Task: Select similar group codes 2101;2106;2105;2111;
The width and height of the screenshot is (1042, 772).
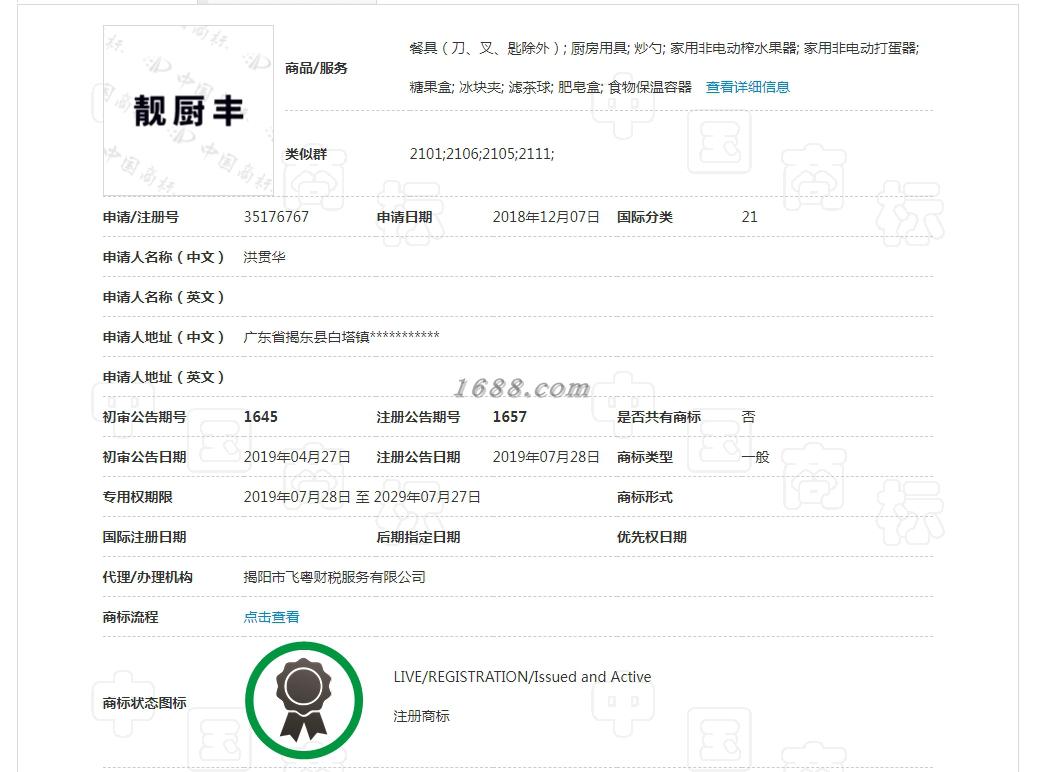Action: 482,154
